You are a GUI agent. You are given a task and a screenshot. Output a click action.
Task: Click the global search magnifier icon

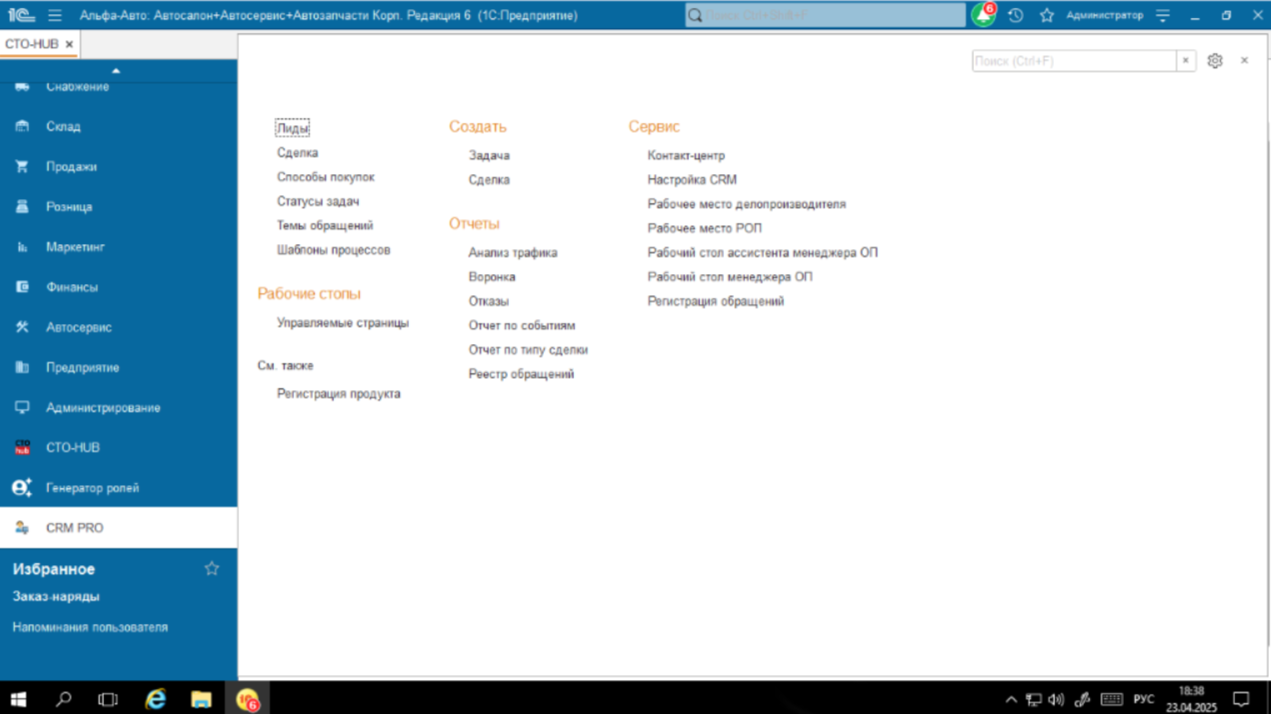point(695,15)
